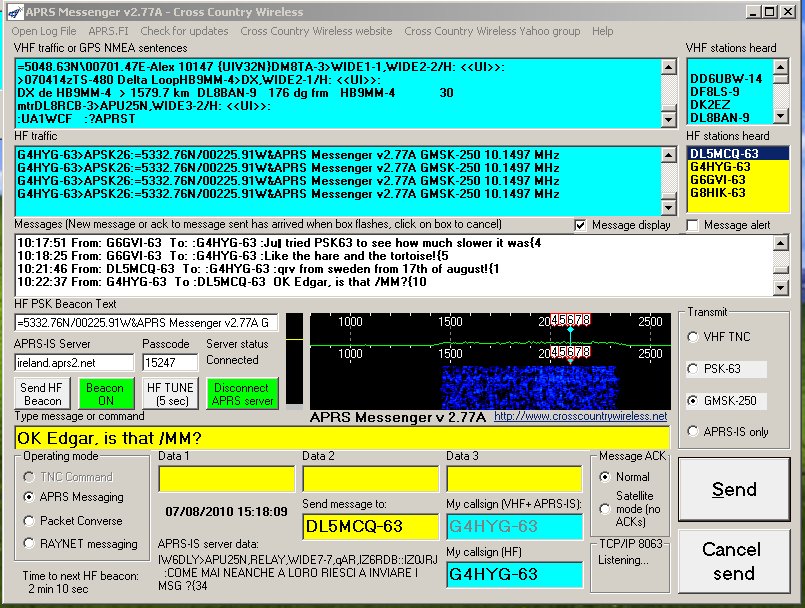This screenshot has width=805, height=608.
Task: Open the Help menu
Action: click(x=602, y=31)
